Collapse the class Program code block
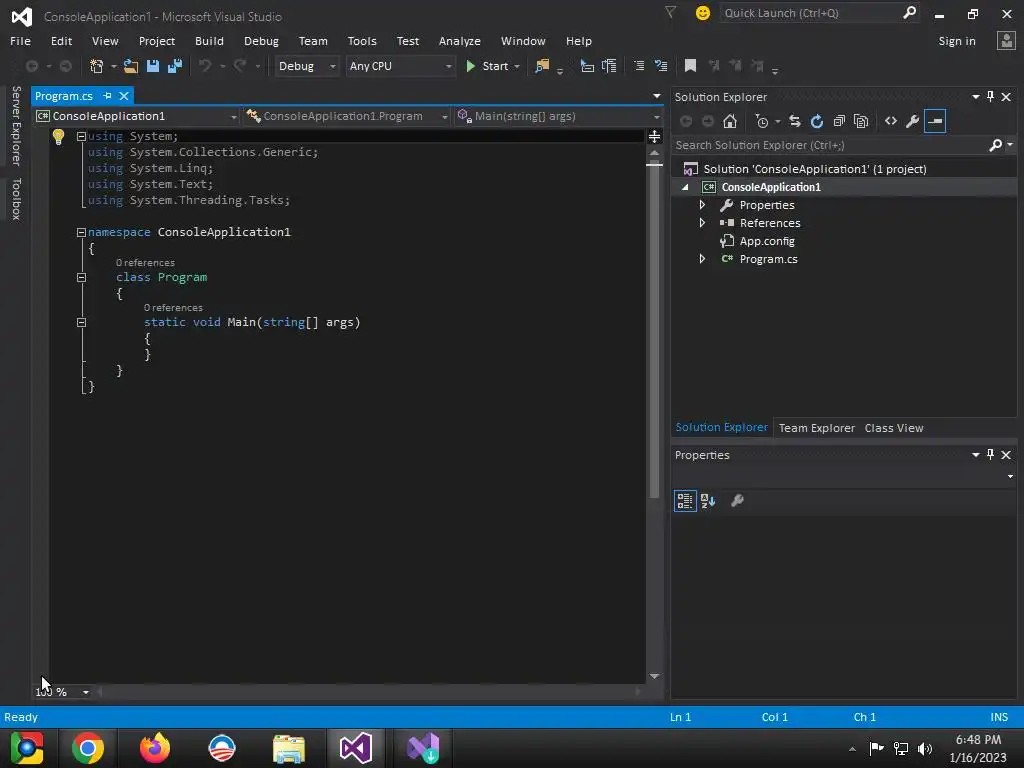This screenshot has height=768, width=1024. point(82,278)
